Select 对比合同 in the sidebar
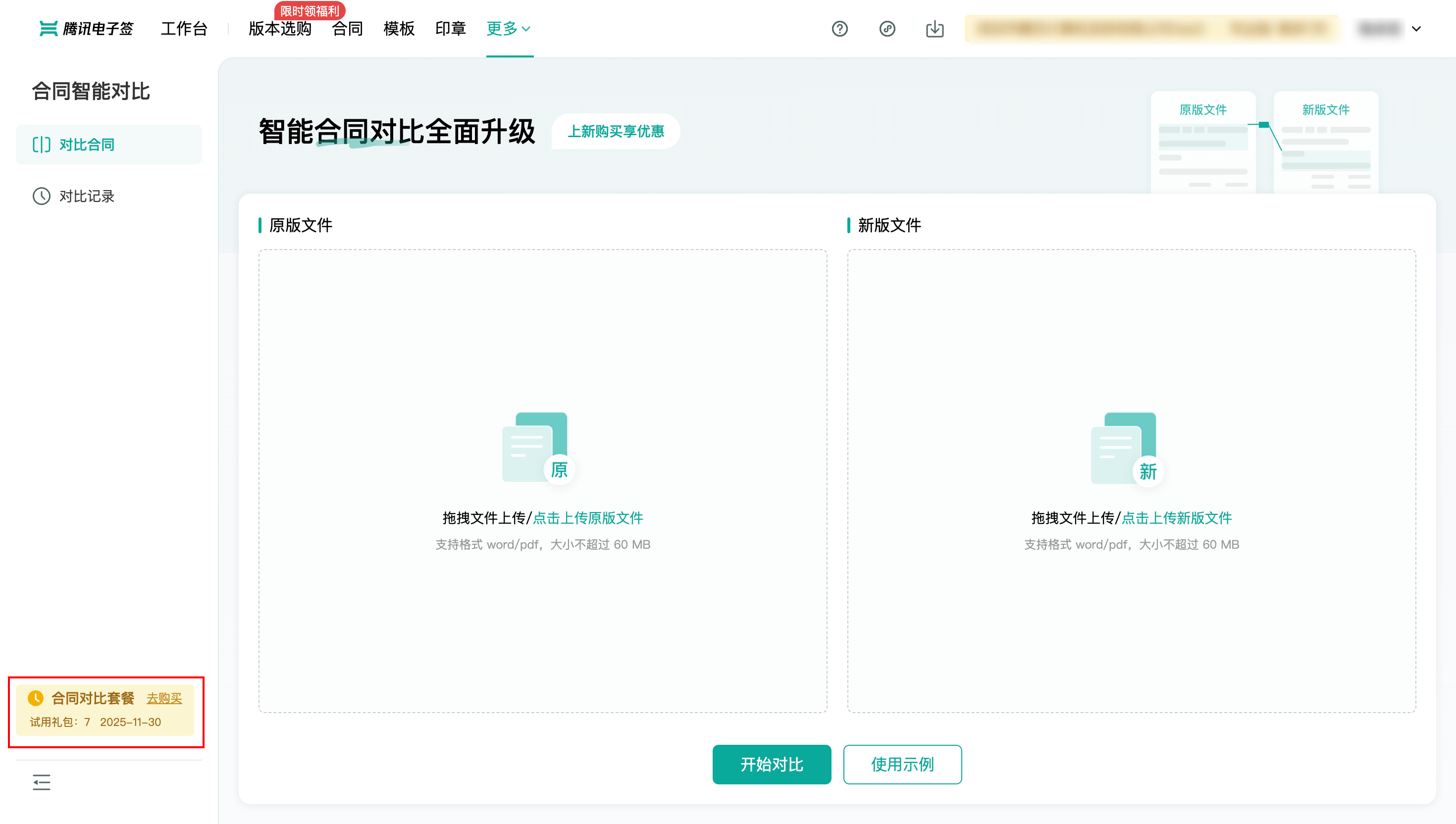Viewport: 1456px width, 824px height. click(x=87, y=144)
